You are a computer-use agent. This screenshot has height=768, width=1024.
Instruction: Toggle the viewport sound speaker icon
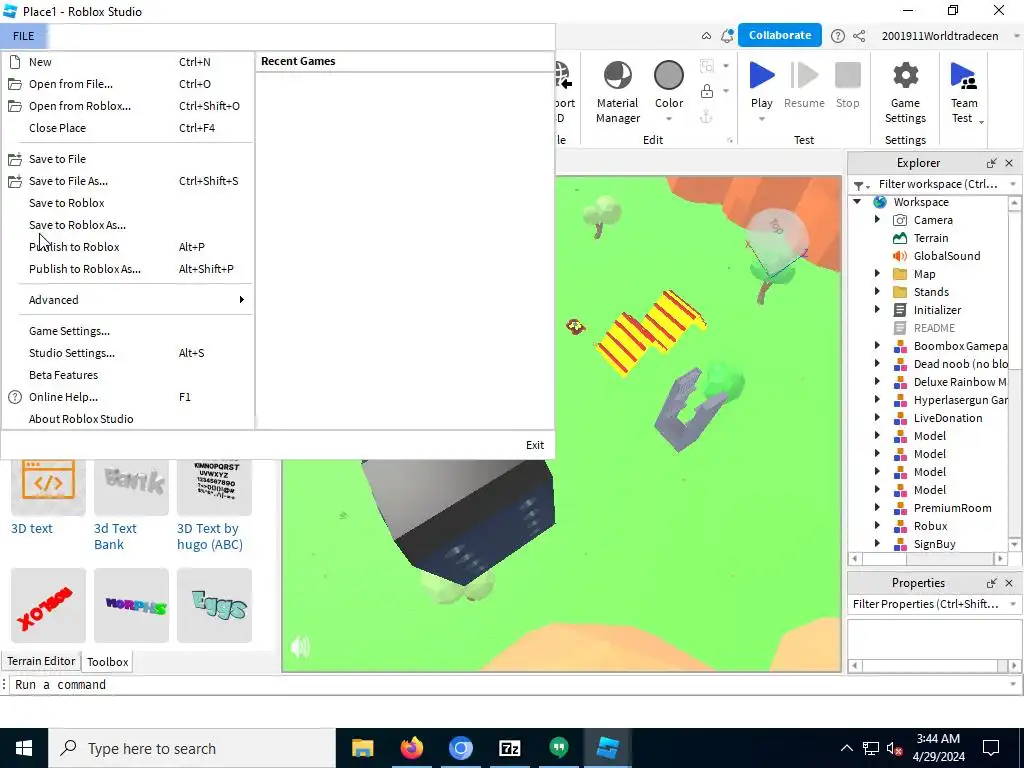pos(300,647)
